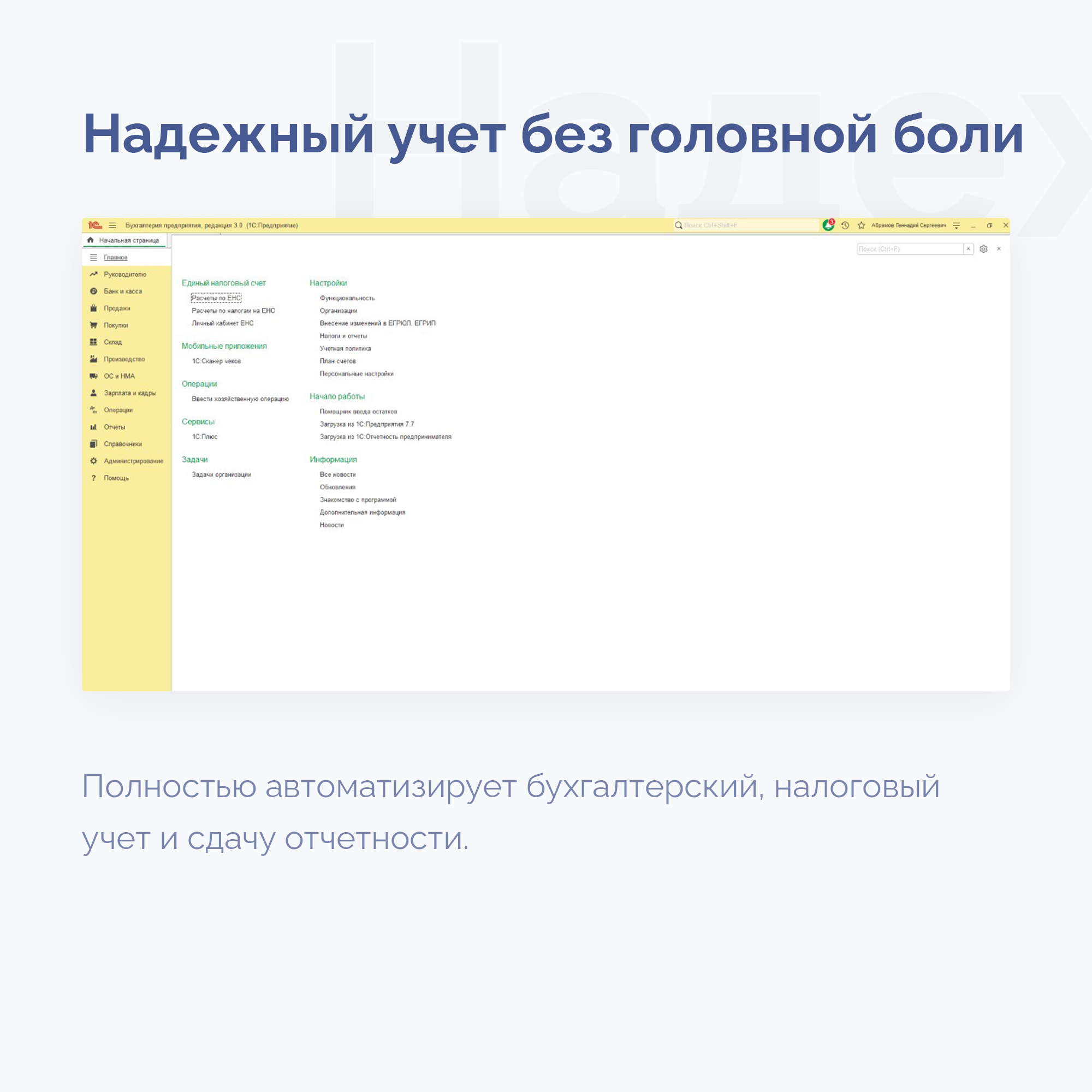Click the global search field Ctrl+Shift+F
This screenshot has width=1092, height=1092.
(746, 225)
